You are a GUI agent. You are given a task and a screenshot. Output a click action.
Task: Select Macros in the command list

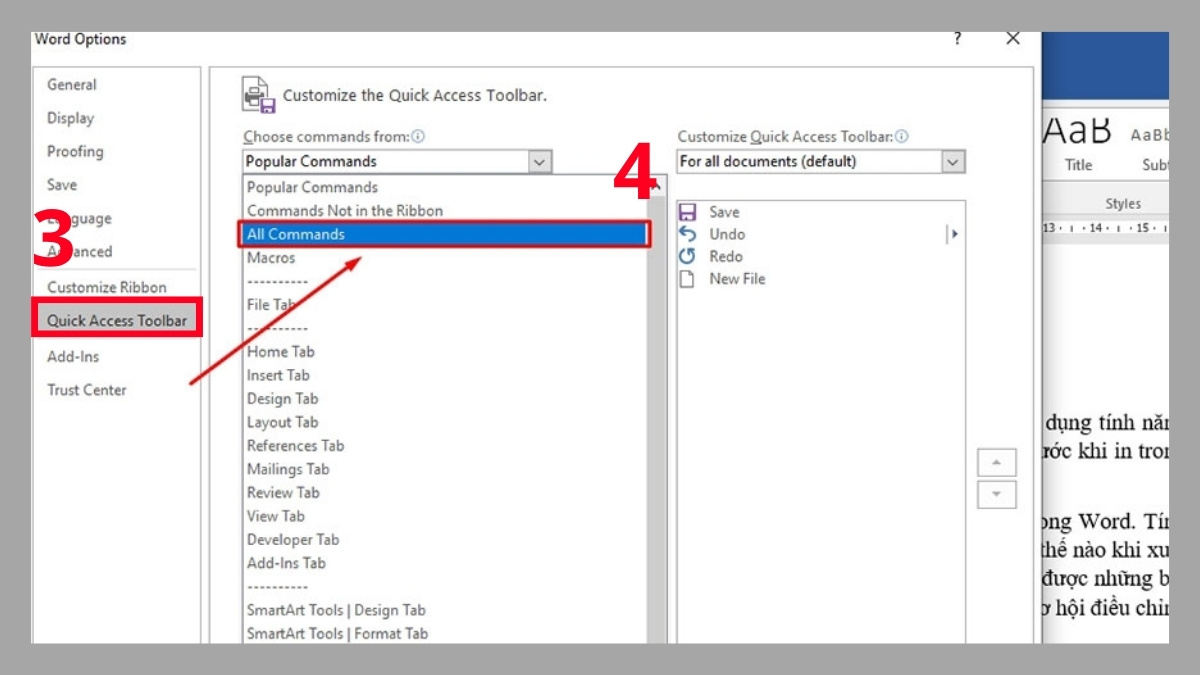point(270,257)
